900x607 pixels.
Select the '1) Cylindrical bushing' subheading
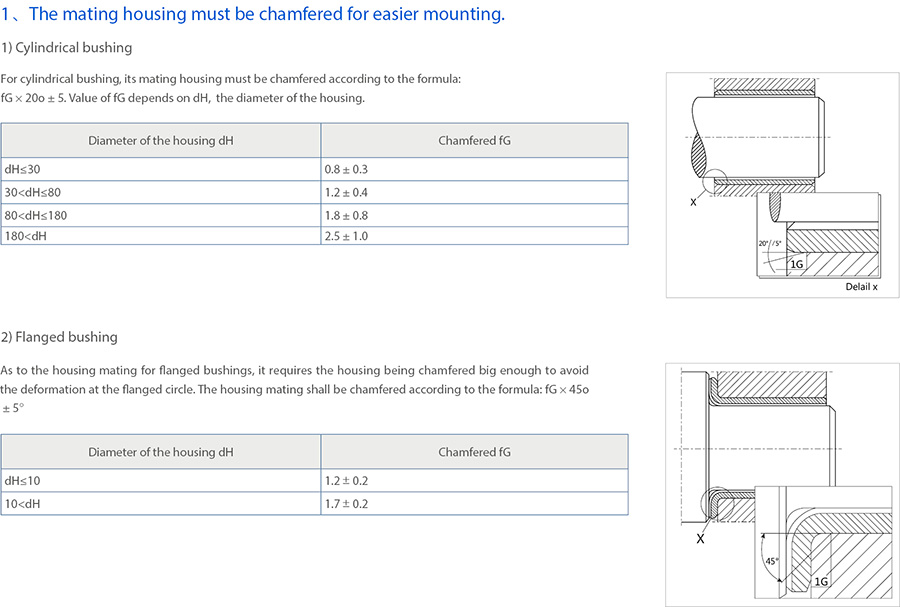pos(66,48)
